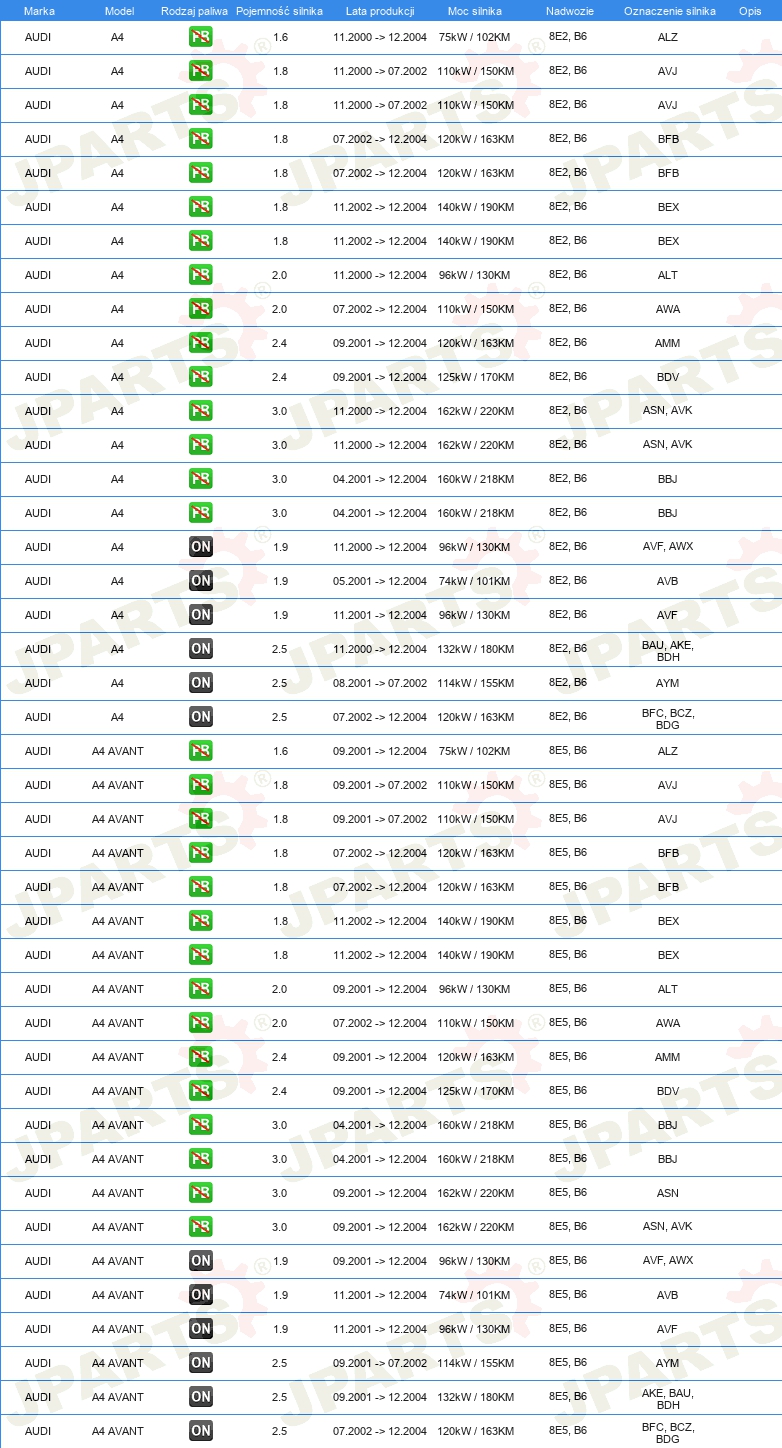Click petrol icon in A4 1.6 ALZ row
This screenshot has height=1448, width=782.
(201, 37)
